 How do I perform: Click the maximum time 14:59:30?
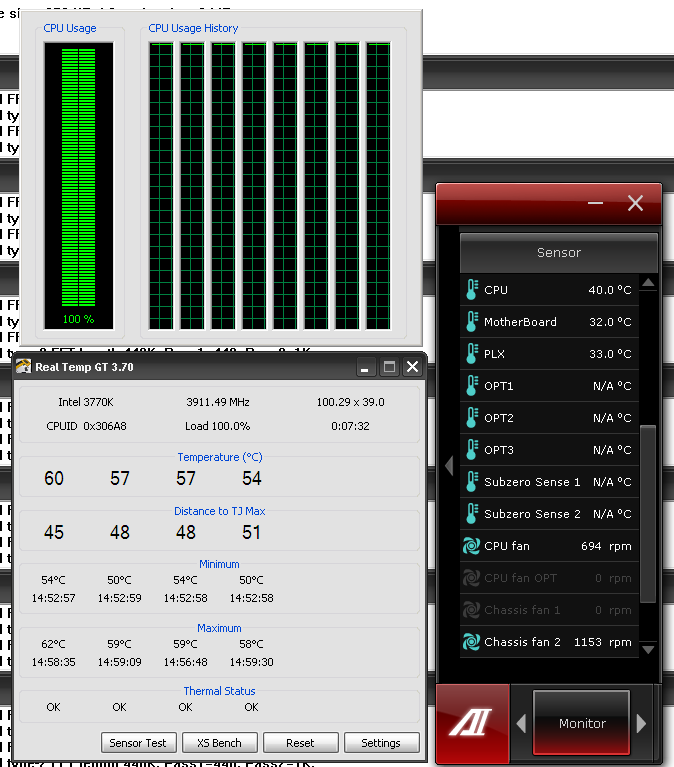[x=251, y=662]
